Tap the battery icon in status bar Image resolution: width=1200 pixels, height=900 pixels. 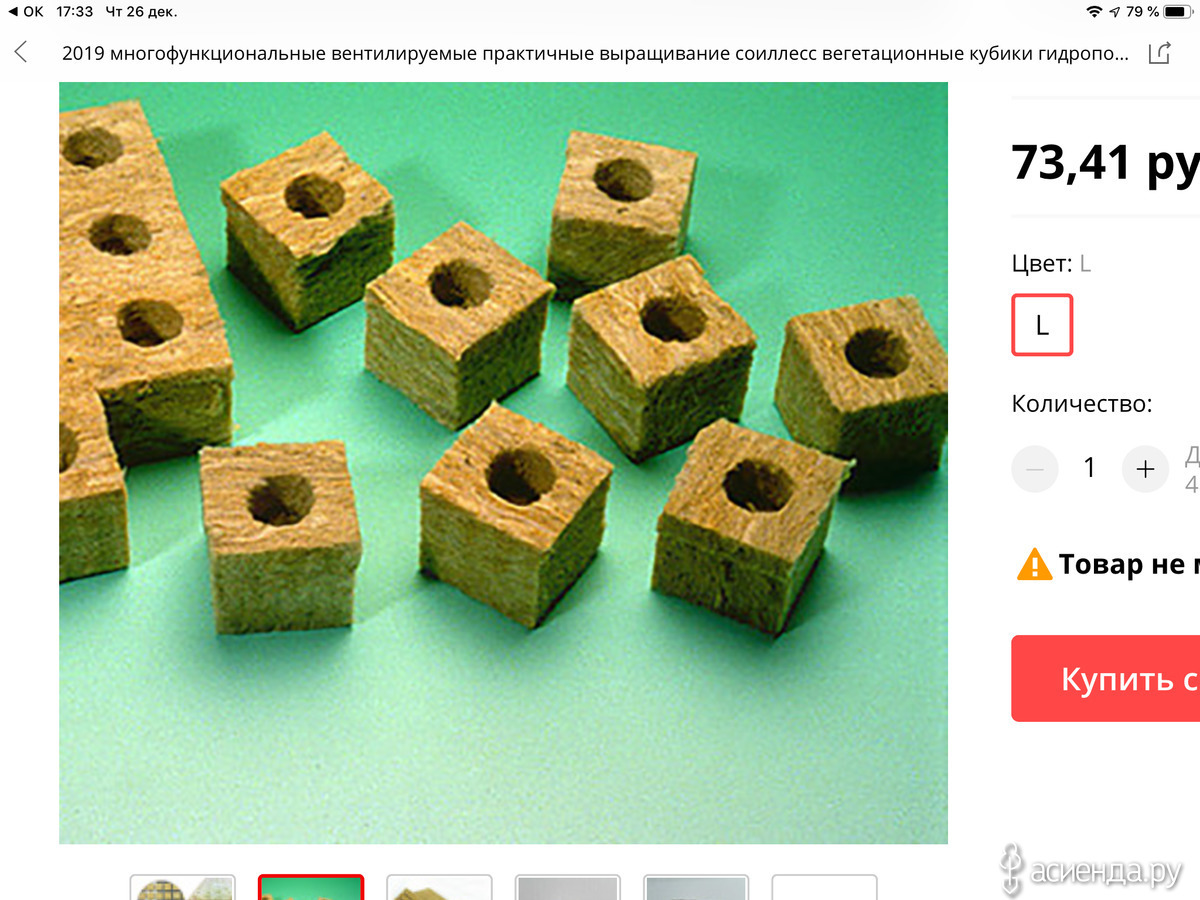[1178, 12]
